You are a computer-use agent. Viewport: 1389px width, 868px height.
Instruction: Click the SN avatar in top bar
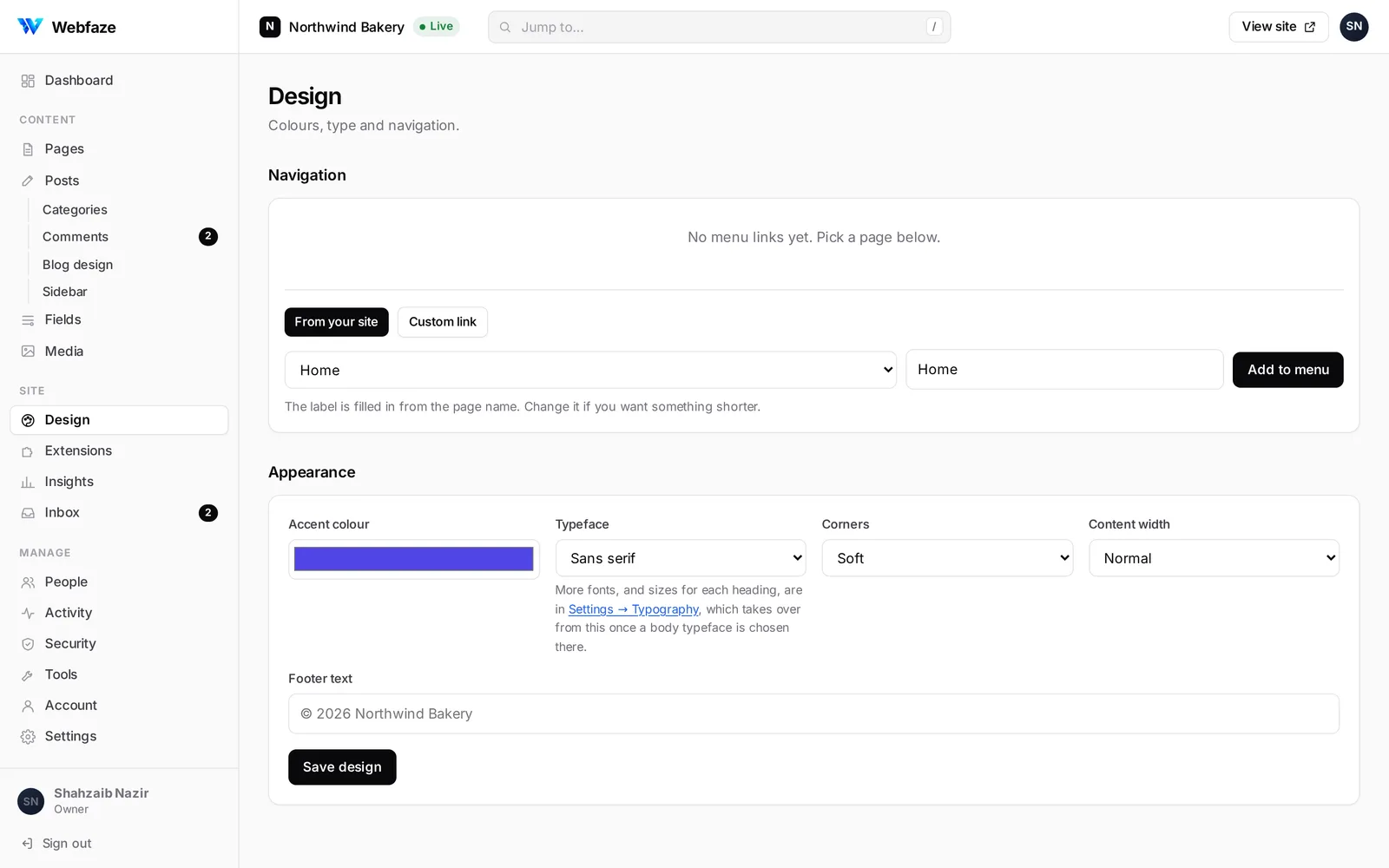pos(1353,27)
